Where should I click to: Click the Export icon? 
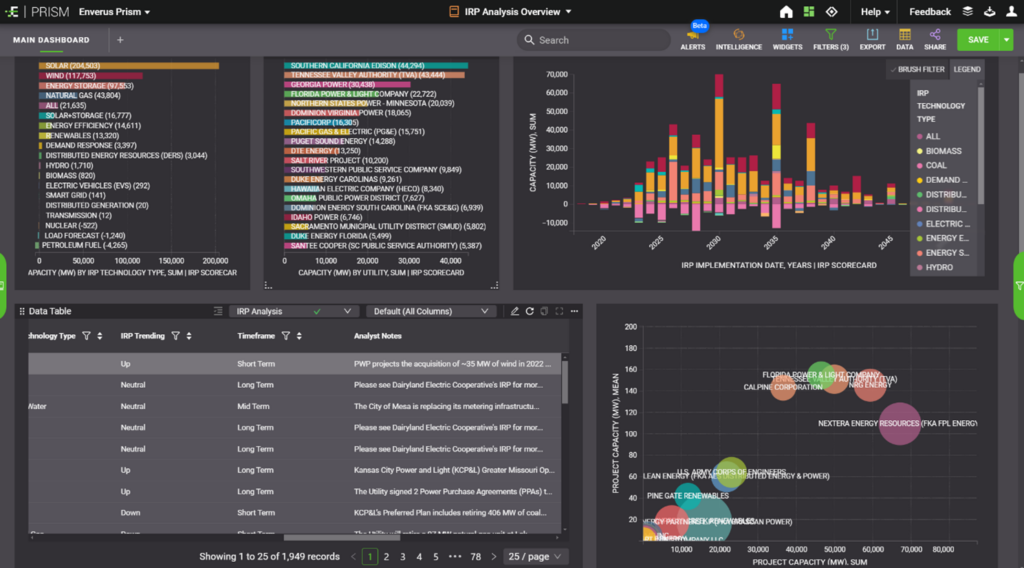(x=872, y=38)
